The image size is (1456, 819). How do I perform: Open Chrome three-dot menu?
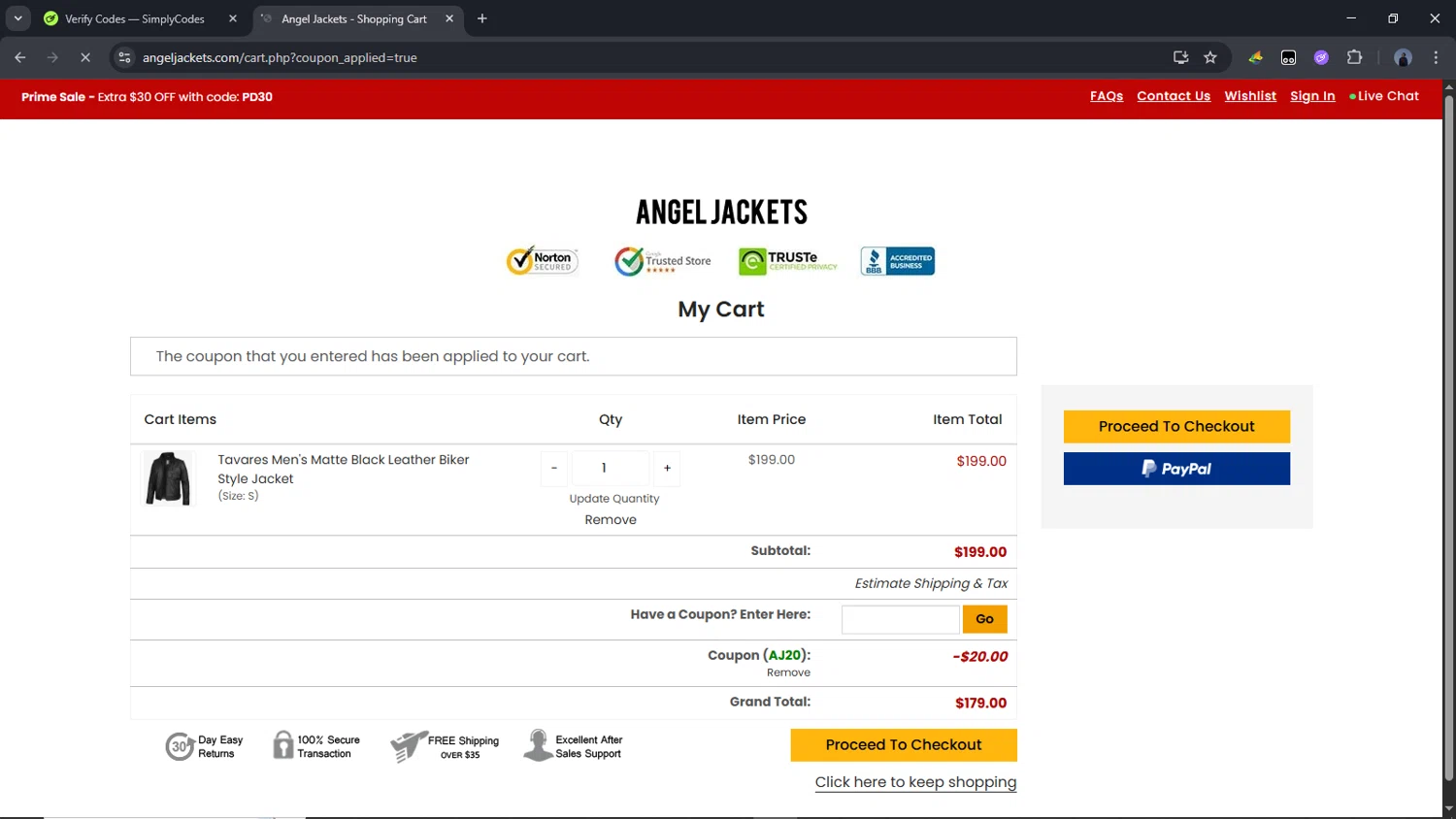pos(1436,57)
